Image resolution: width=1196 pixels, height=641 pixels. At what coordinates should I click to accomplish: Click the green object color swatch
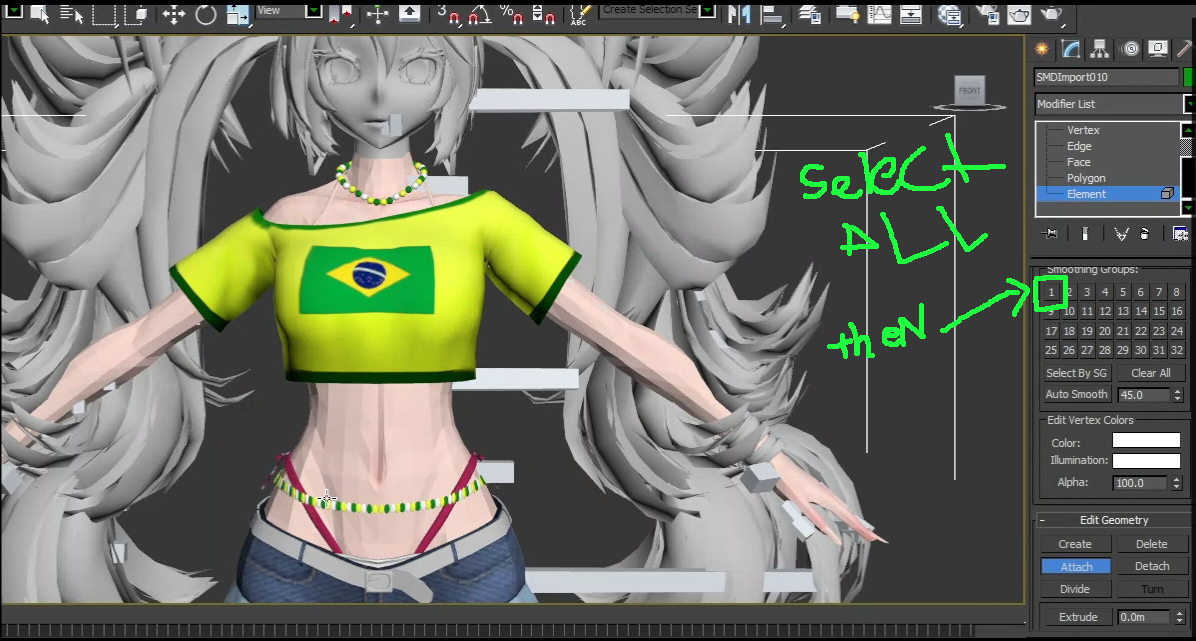pyautogui.click(x=1189, y=77)
